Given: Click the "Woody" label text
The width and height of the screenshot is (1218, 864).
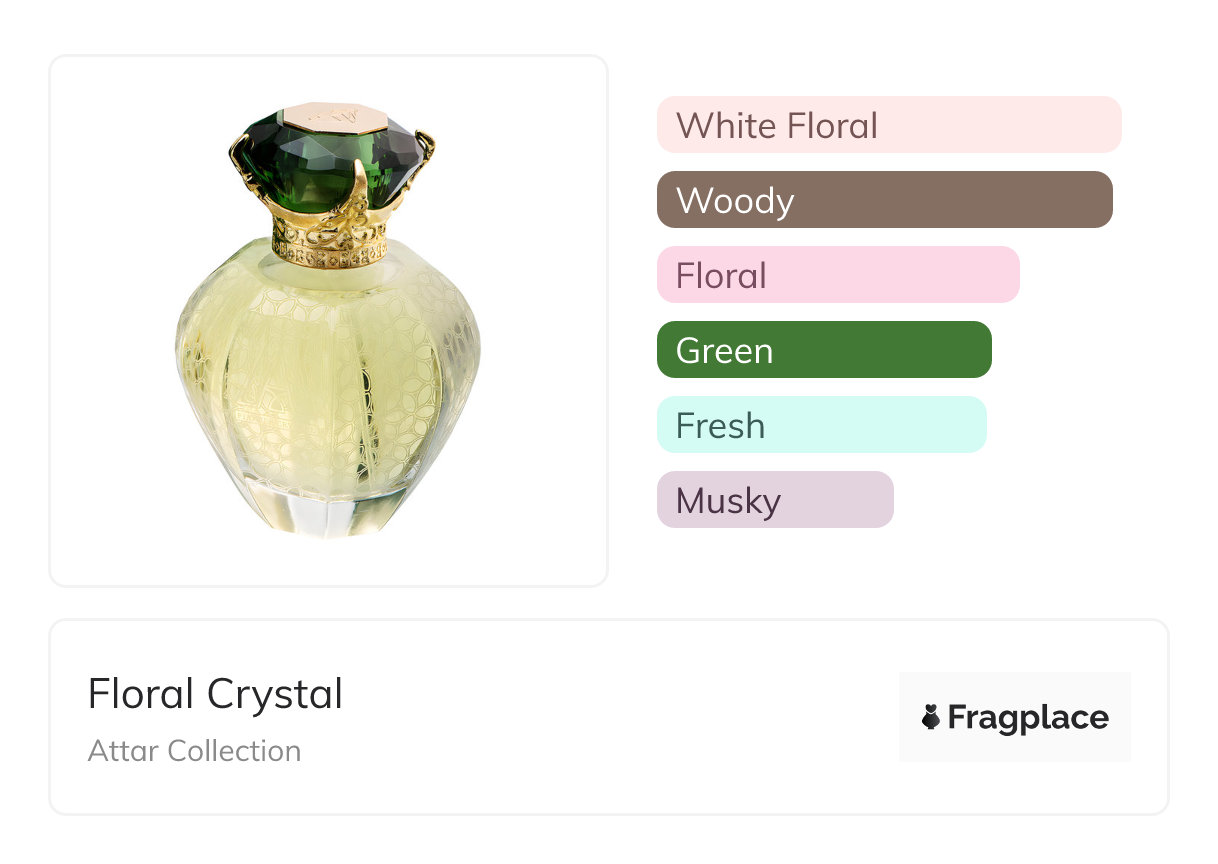Looking at the screenshot, I should [735, 201].
